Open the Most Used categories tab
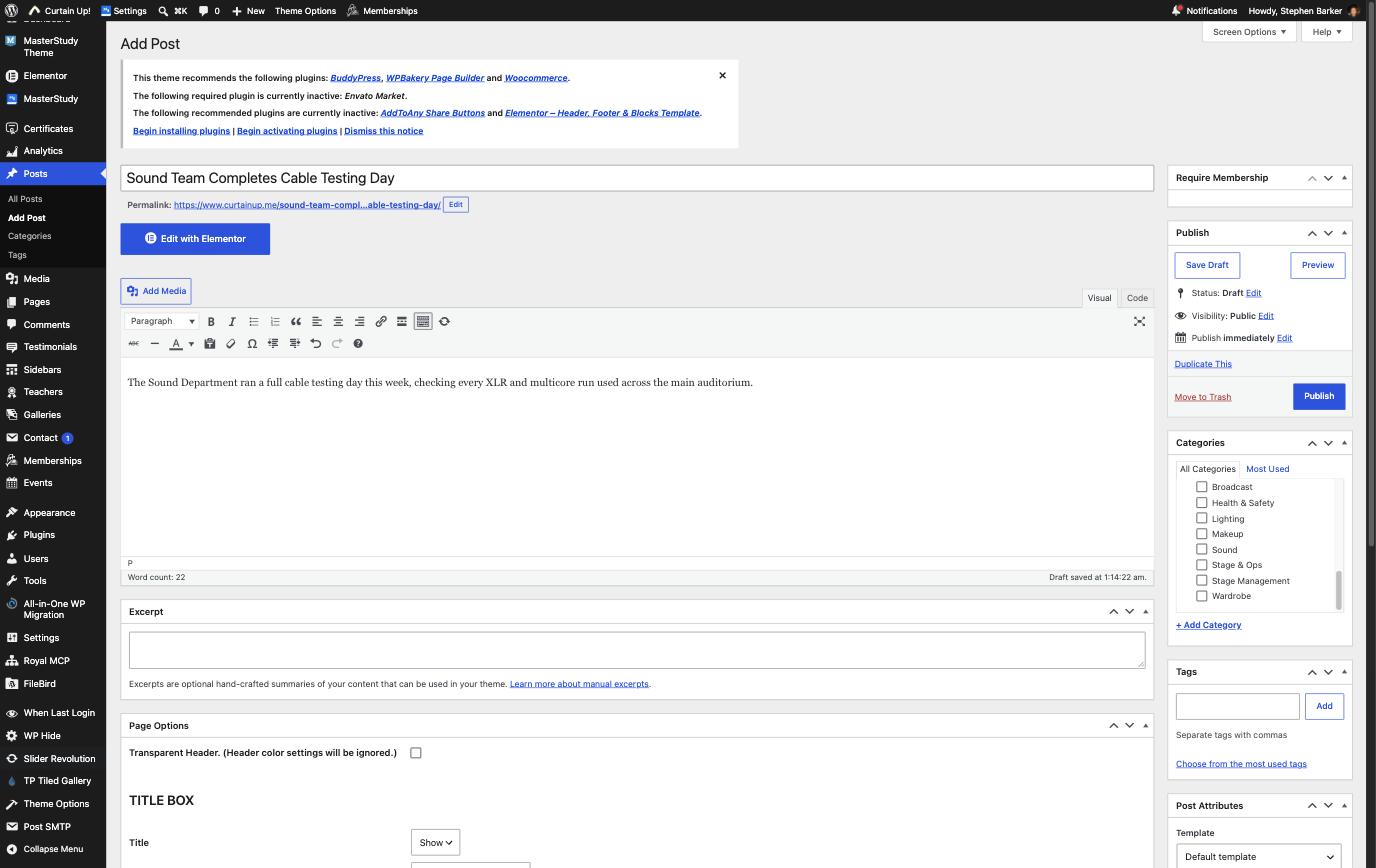 (x=1267, y=469)
